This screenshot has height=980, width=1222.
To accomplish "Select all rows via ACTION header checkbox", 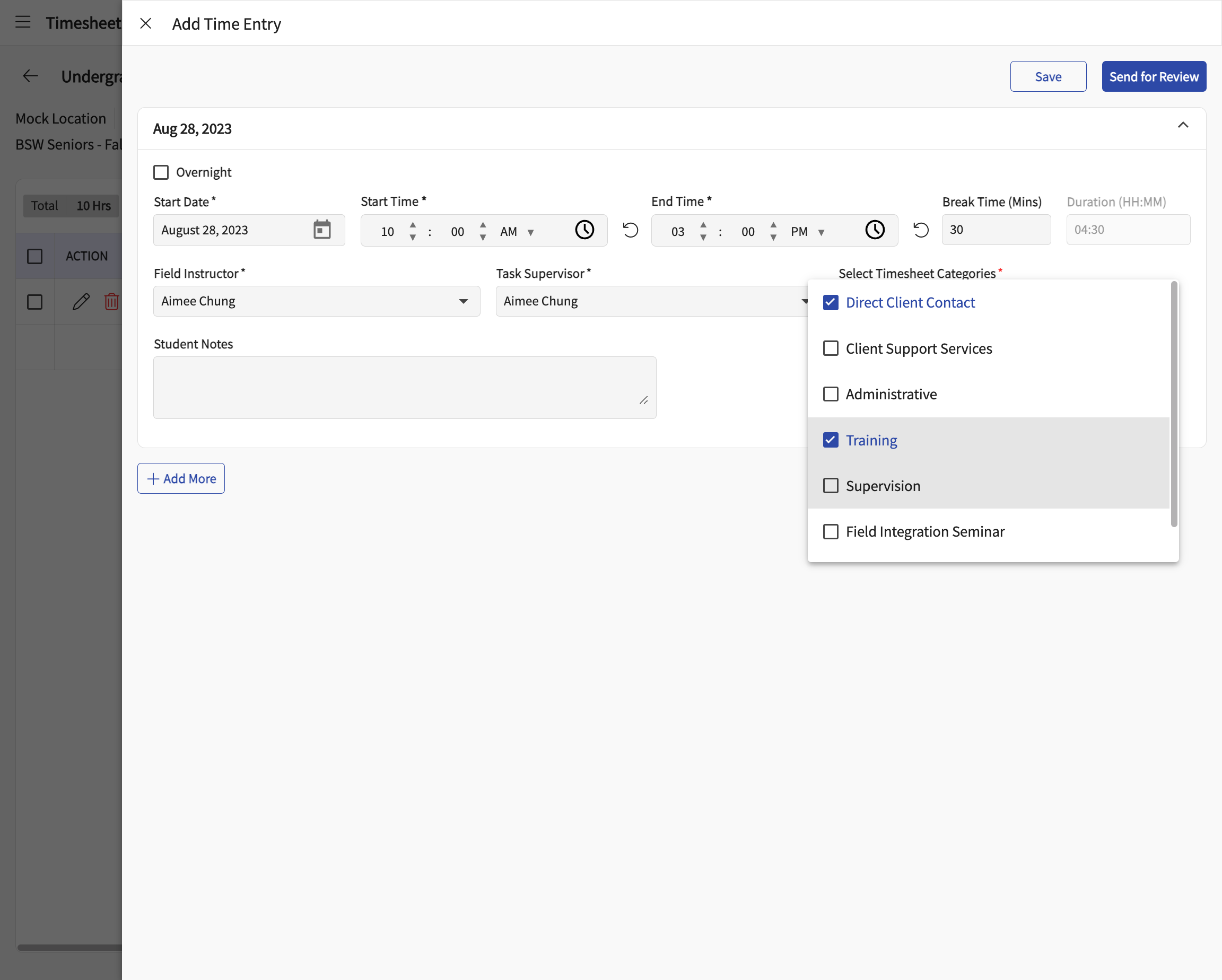I will (34, 256).
